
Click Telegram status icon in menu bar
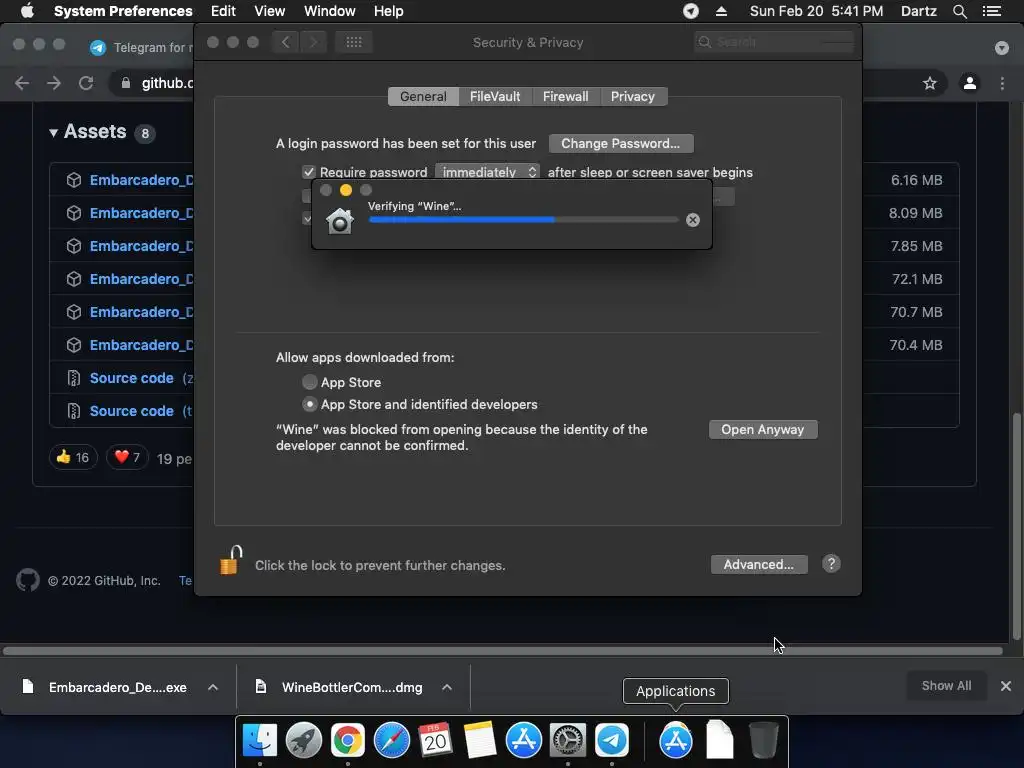point(690,11)
